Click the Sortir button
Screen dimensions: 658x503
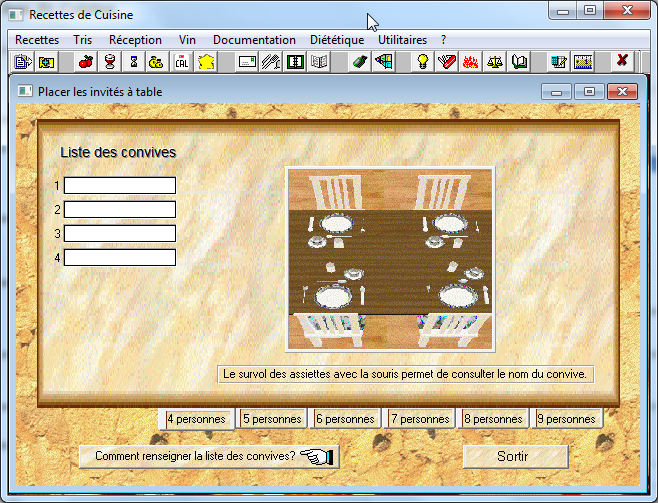[516, 456]
